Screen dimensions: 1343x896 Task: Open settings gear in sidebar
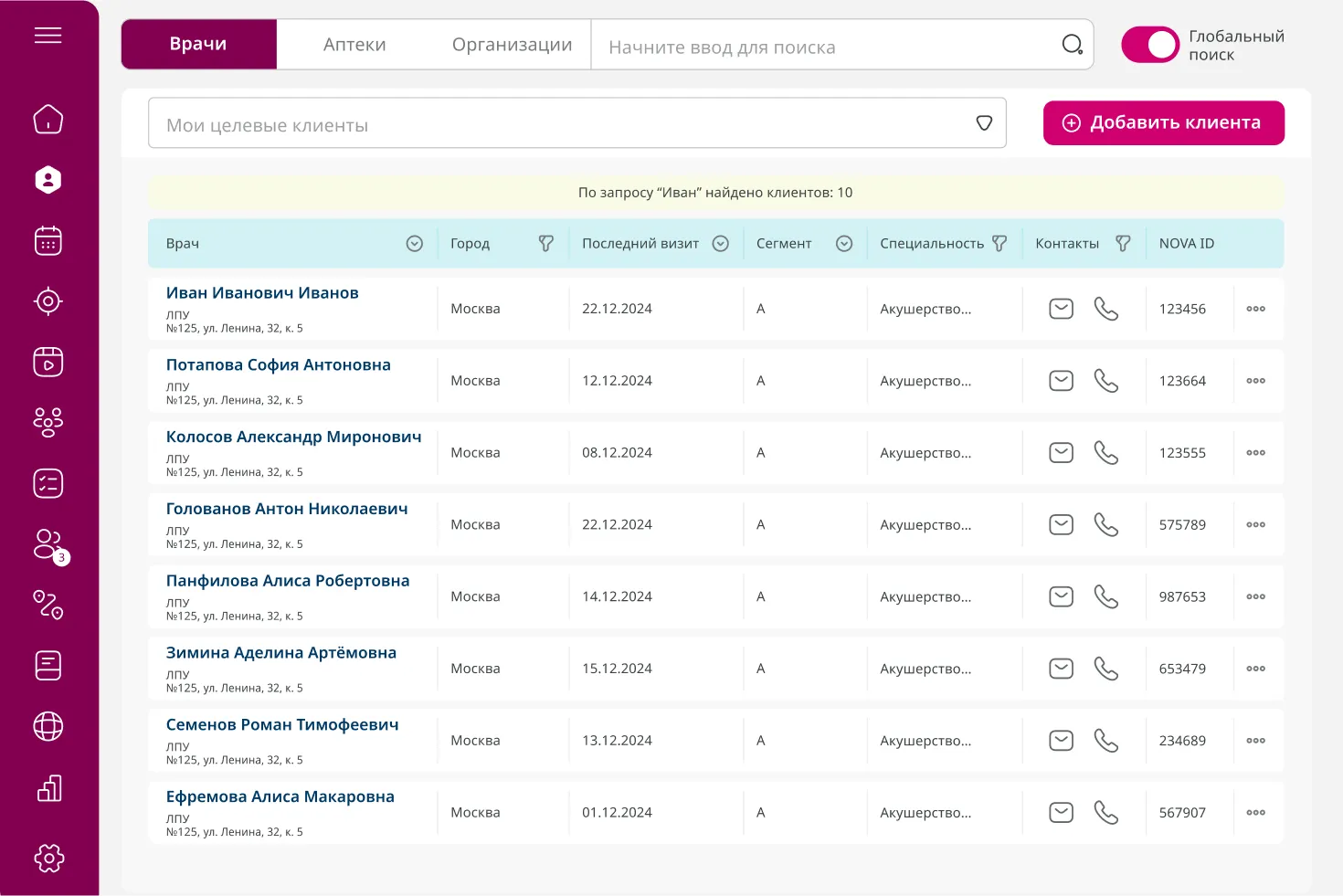pyautogui.click(x=48, y=858)
